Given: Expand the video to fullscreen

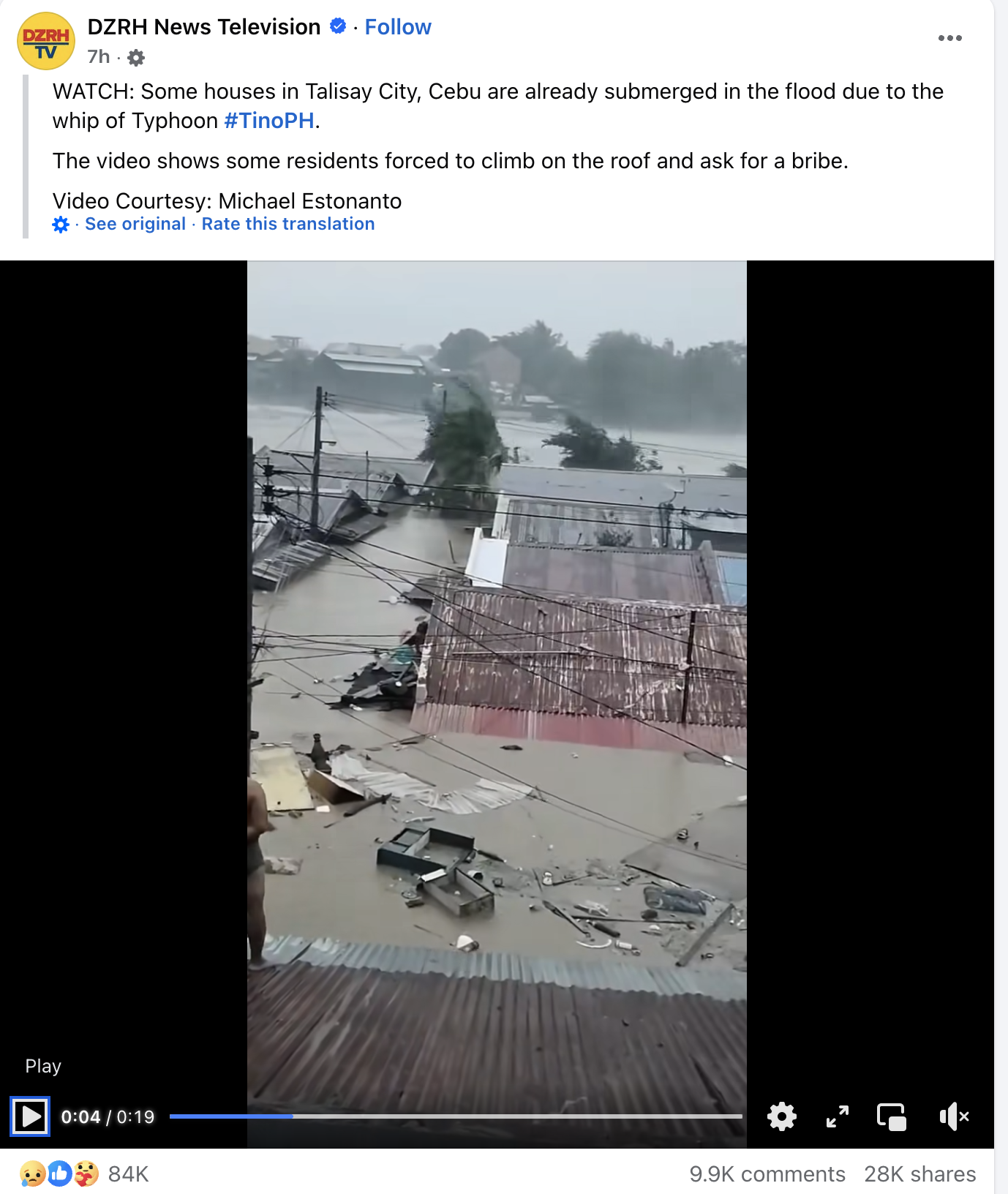Looking at the screenshot, I should (x=837, y=1116).
